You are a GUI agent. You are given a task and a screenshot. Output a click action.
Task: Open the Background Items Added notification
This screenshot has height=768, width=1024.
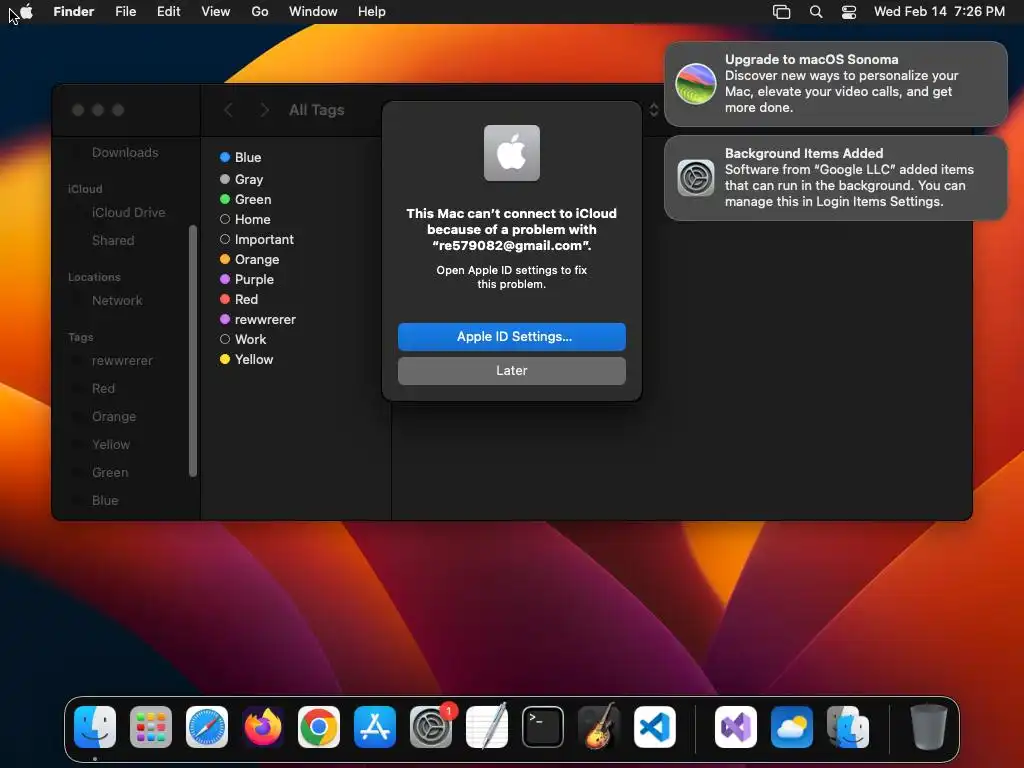835,178
